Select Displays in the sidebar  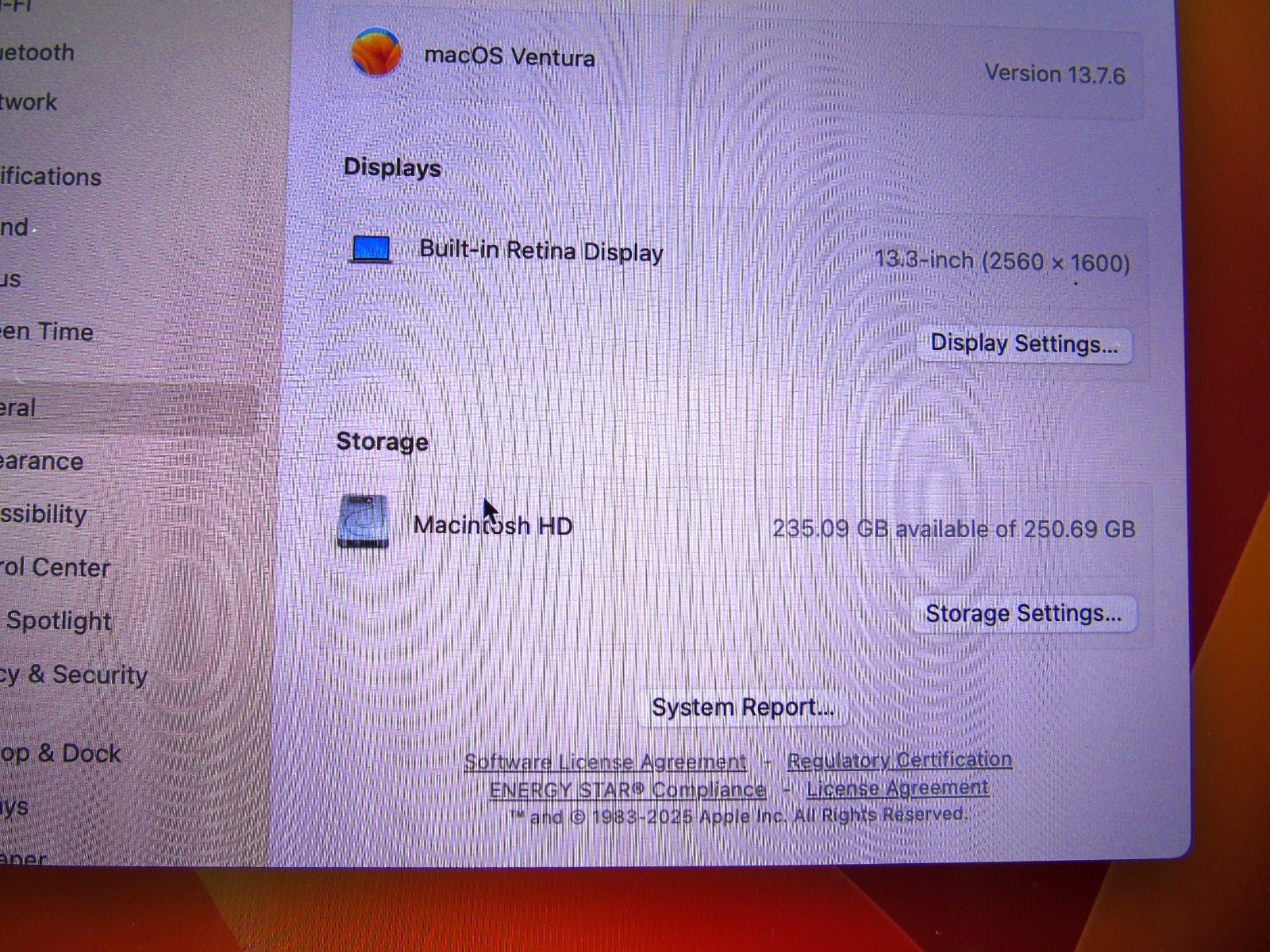click(14, 807)
